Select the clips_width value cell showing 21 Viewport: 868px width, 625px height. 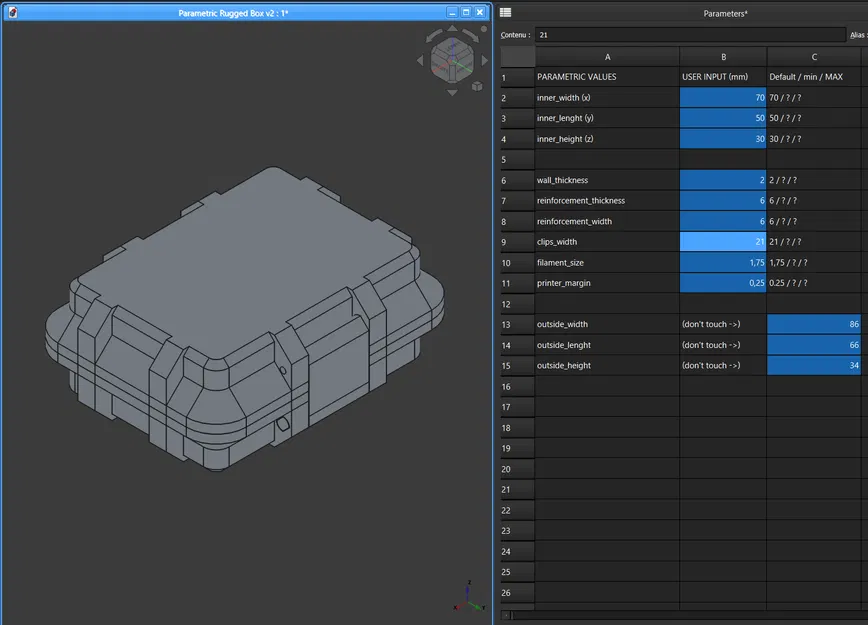coord(723,241)
